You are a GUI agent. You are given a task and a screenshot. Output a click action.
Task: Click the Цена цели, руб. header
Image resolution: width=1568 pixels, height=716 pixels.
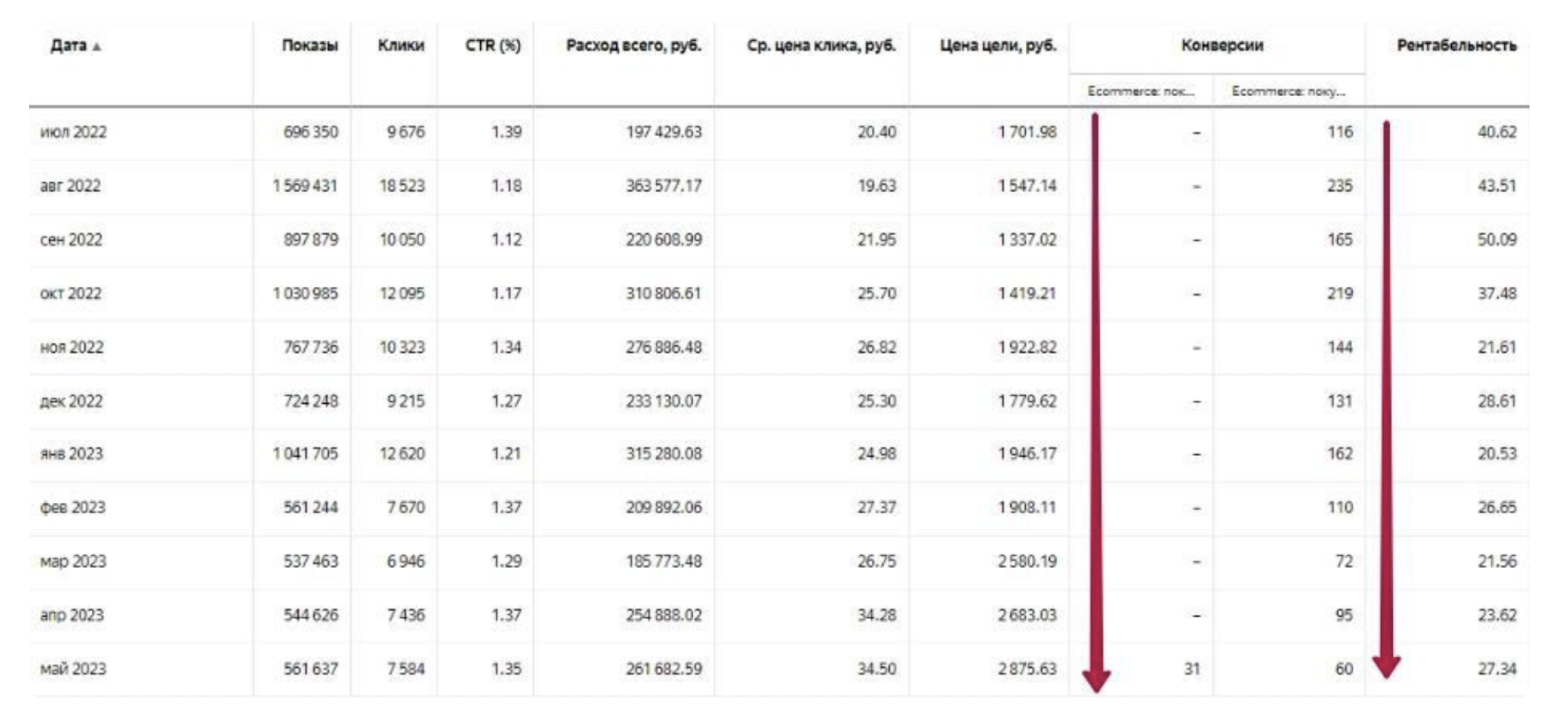(x=997, y=46)
